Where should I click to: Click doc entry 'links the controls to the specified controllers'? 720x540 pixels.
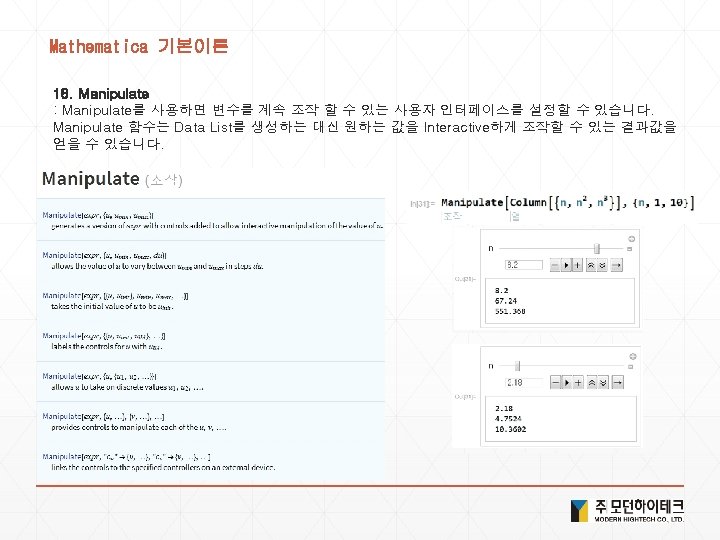163,467
